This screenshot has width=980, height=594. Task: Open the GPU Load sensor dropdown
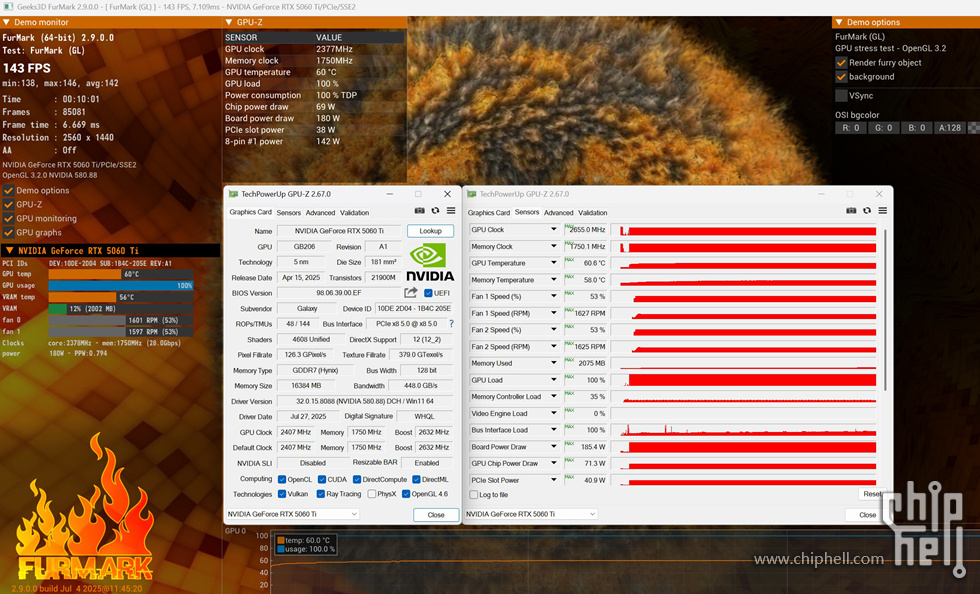(x=553, y=380)
